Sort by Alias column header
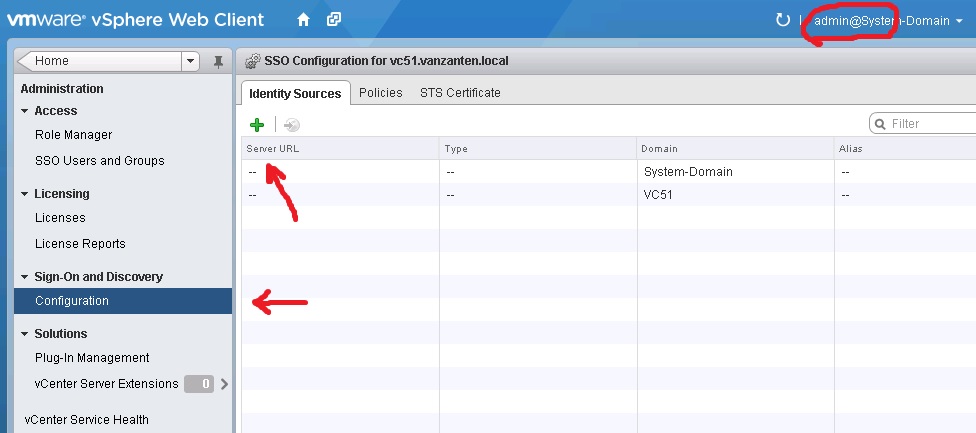 coord(905,149)
